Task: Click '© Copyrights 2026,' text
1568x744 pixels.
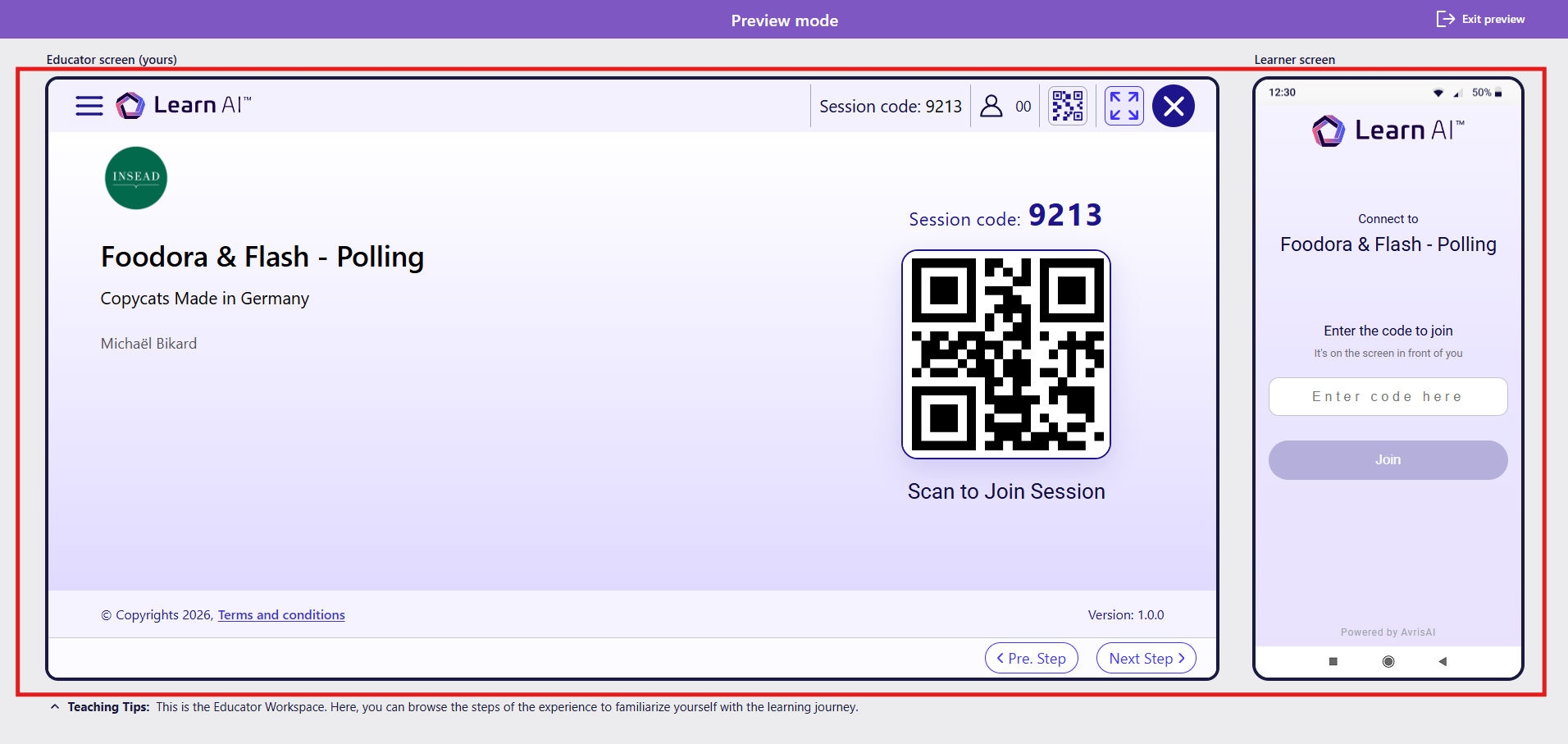Action: [157, 615]
